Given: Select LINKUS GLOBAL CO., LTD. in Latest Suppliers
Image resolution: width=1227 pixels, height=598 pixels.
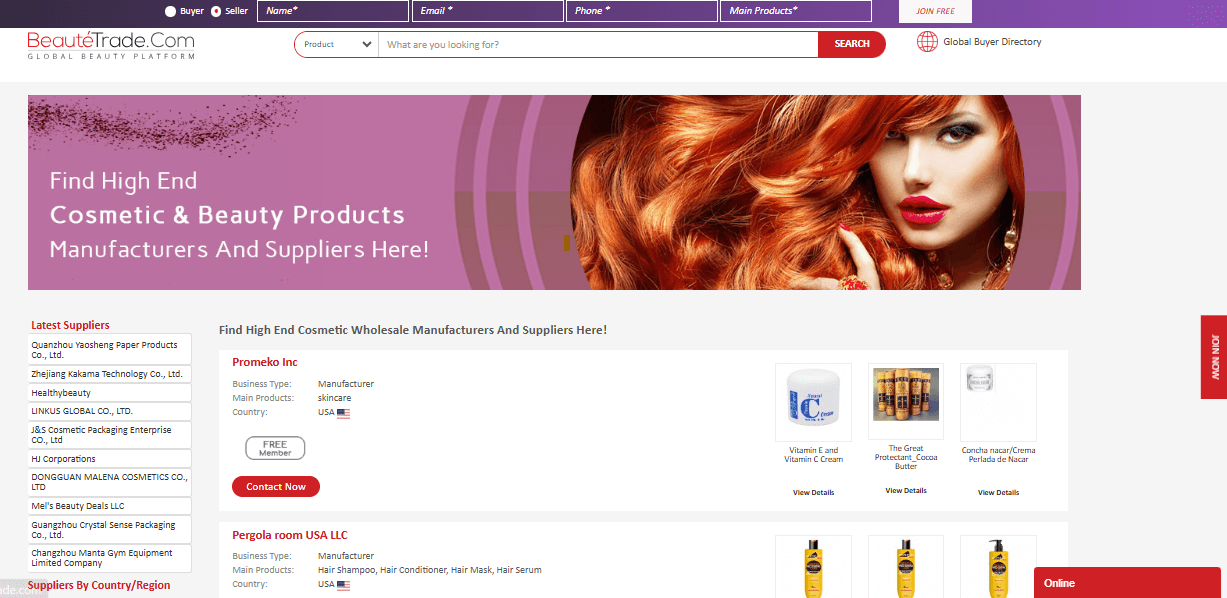Looking at the screenshot, I should [x=82, y=411].
